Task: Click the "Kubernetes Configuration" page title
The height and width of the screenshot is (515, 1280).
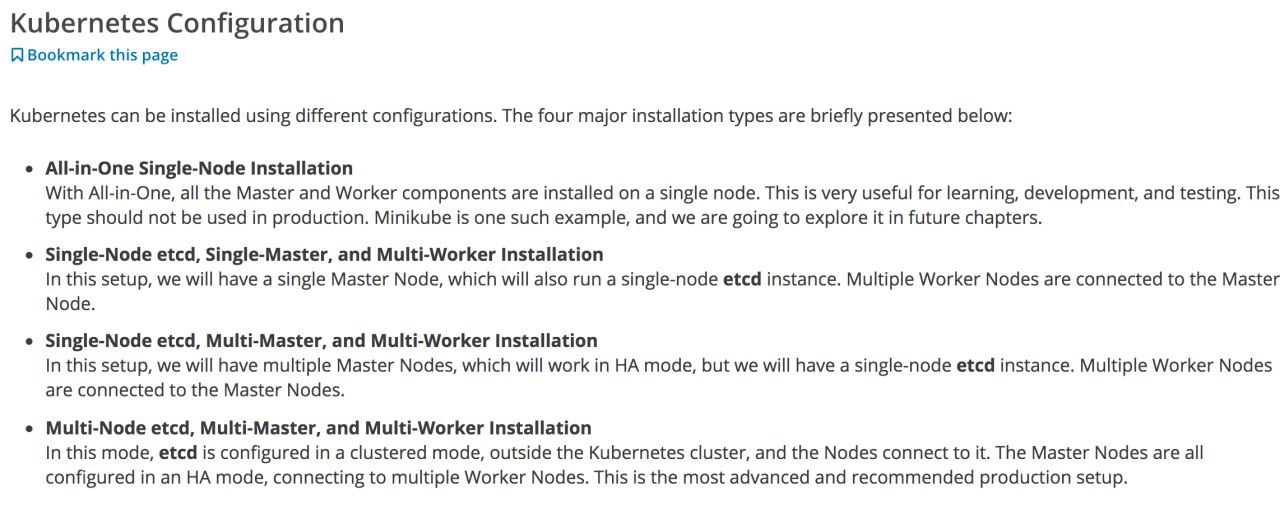Action: click(177, 23)
